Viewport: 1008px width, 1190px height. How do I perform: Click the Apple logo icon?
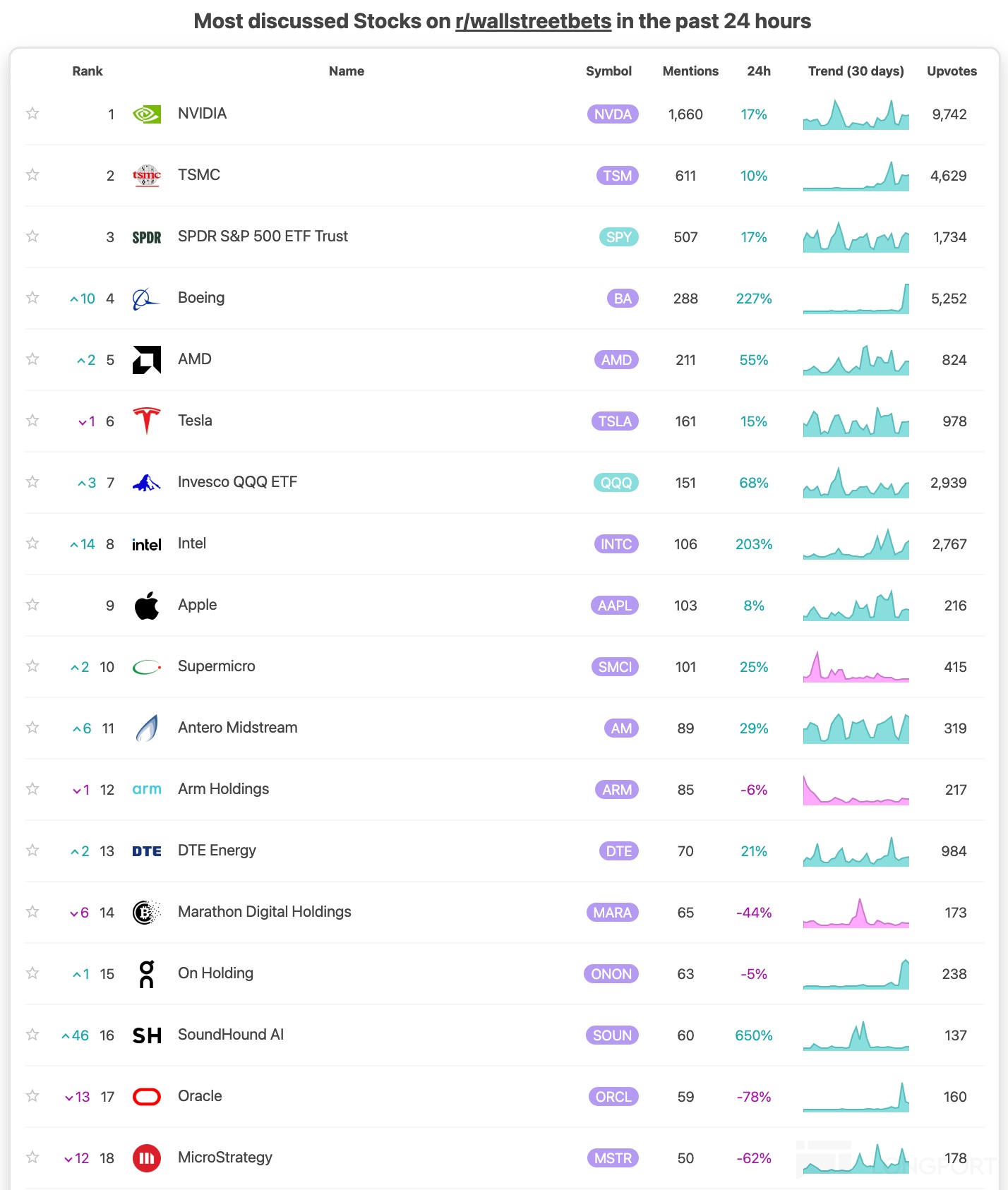(147, 606)
